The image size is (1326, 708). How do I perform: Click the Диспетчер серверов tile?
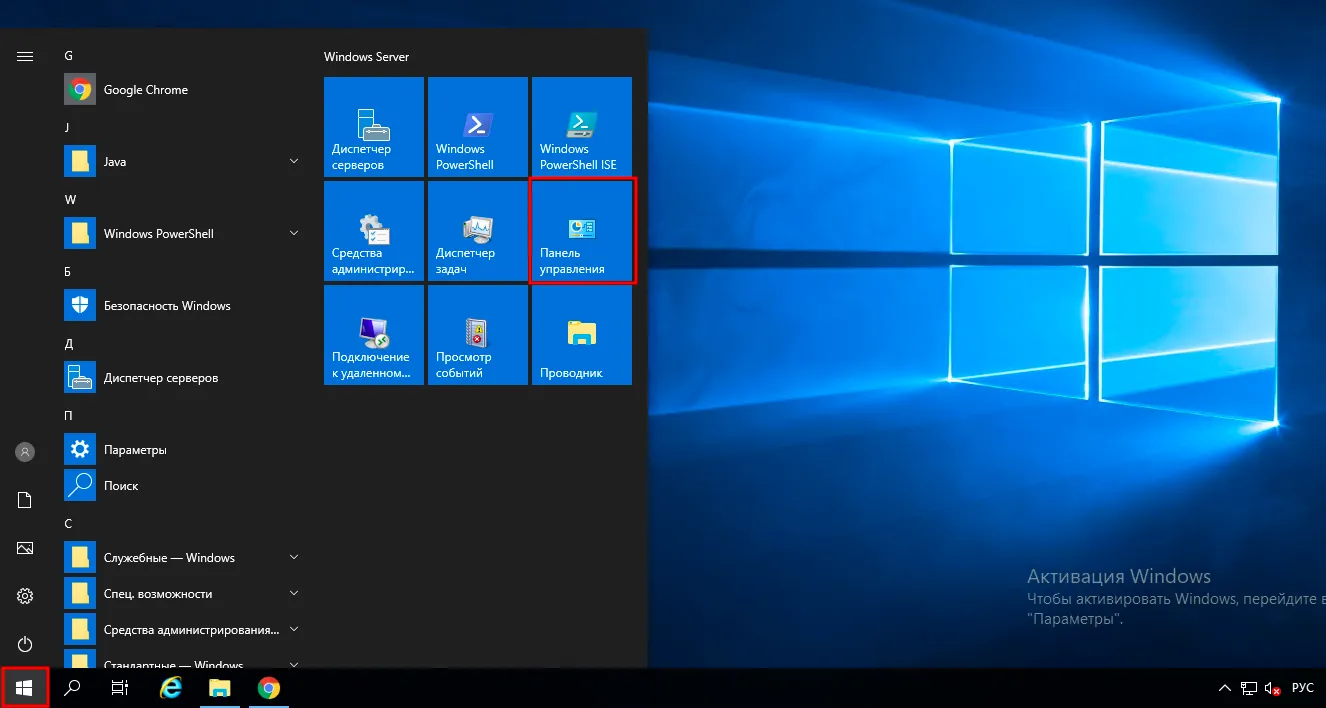[374, 127]
